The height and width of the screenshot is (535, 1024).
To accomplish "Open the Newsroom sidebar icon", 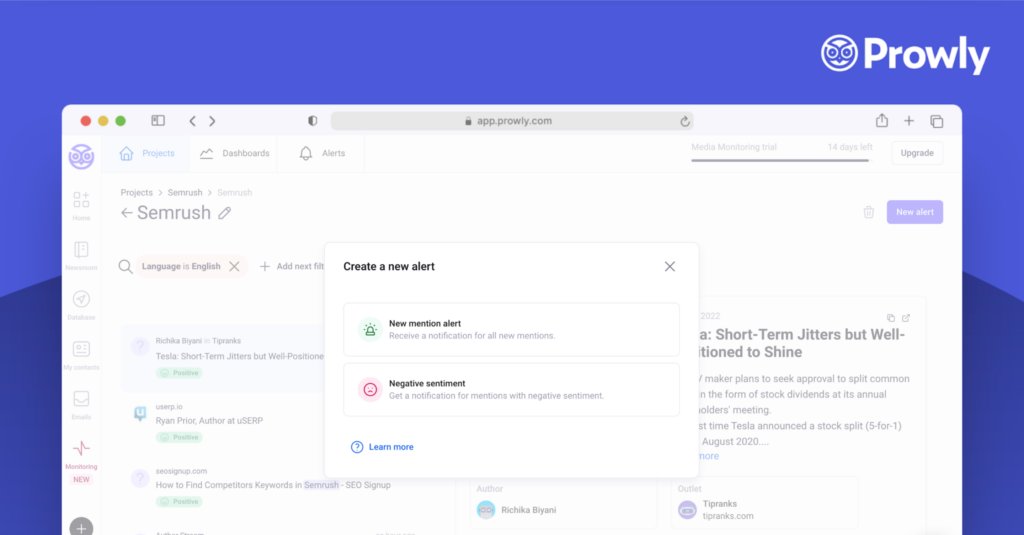I will 81,250.
